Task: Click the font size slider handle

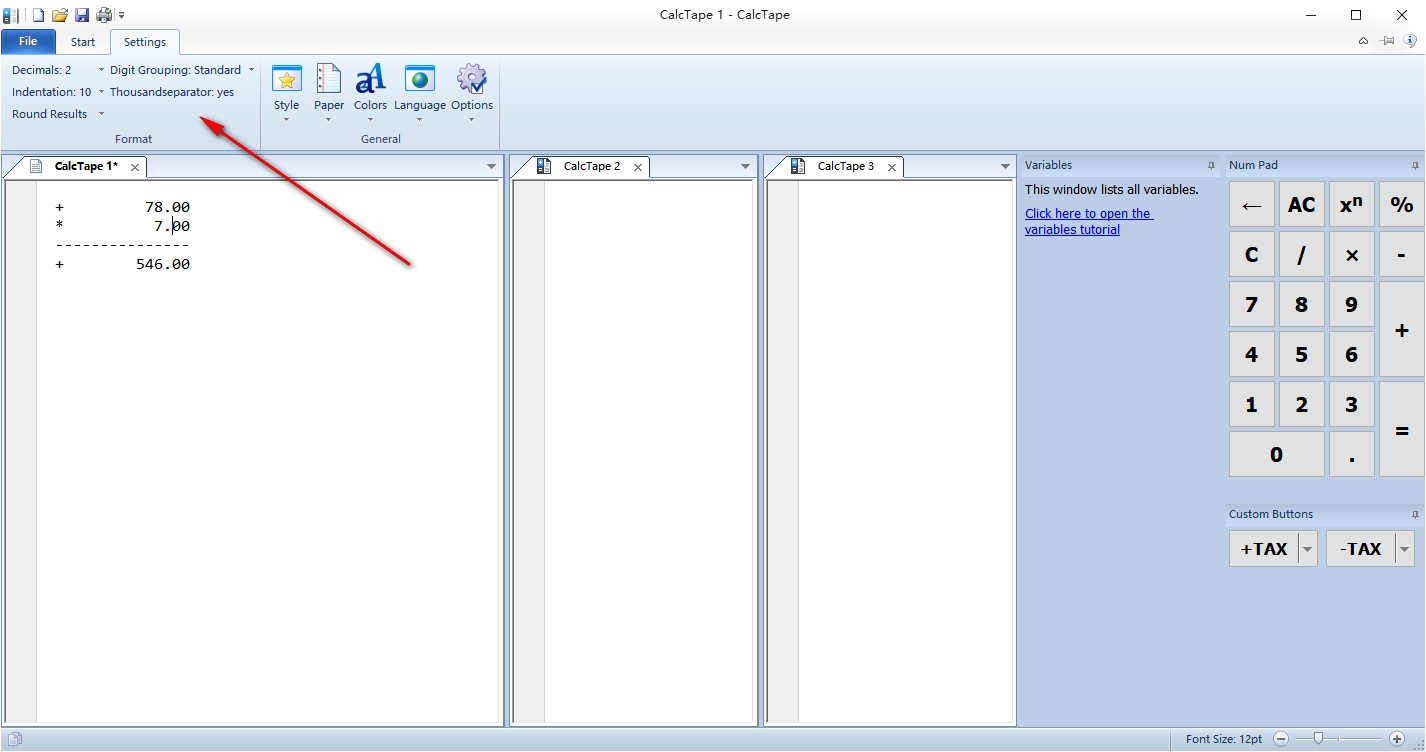Action: tap(1319, 739)
